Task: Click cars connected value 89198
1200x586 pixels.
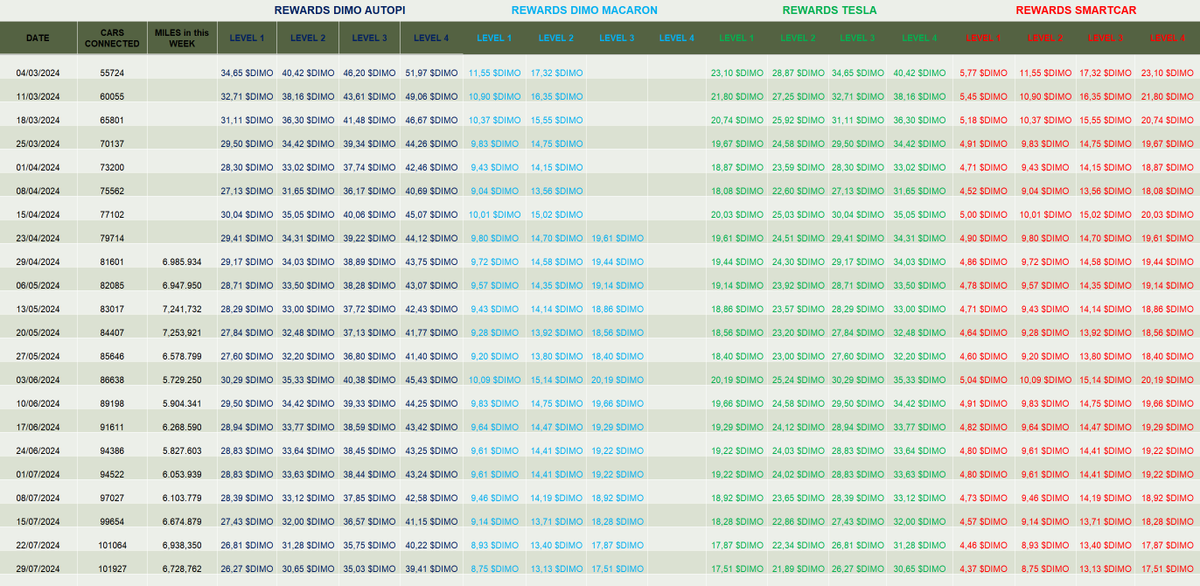Action: 112,403
